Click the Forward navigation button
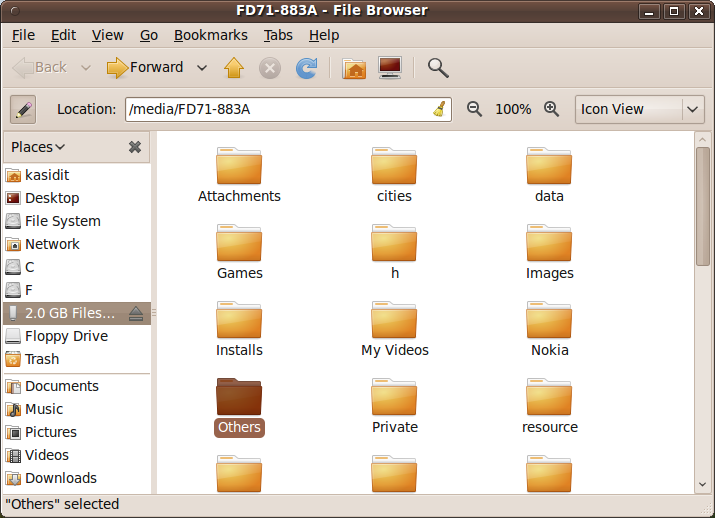Image resolution: width=715 pixels, height=518 pixels. [145, 68]
